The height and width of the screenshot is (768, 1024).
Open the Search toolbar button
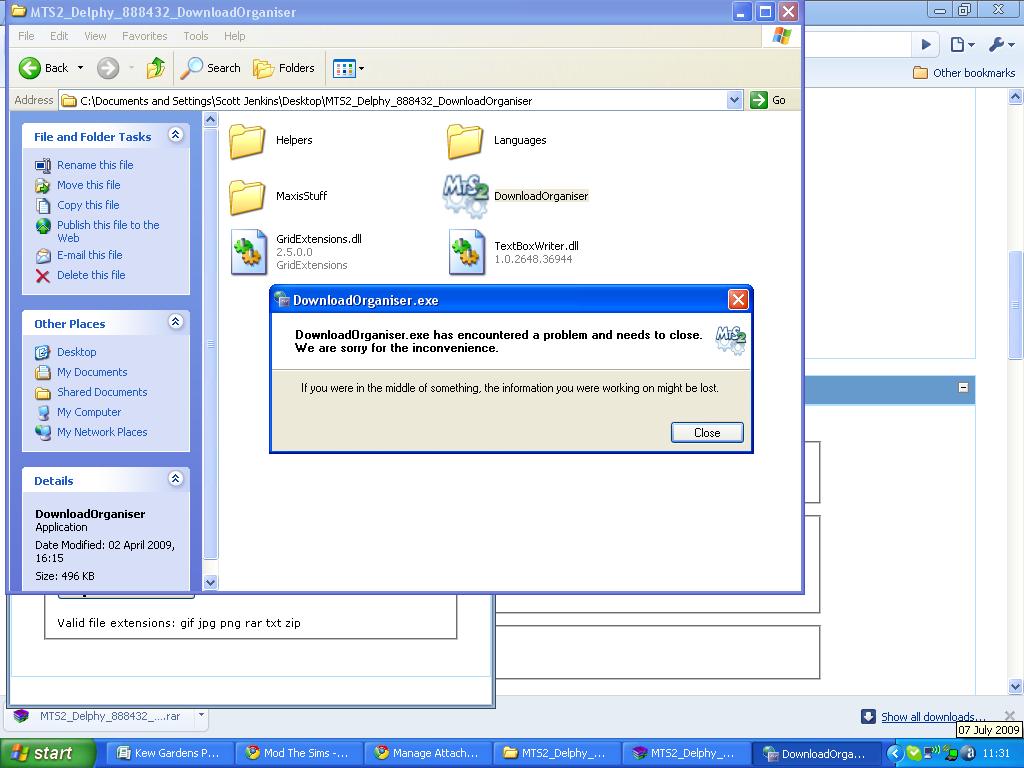coord(211,68)
